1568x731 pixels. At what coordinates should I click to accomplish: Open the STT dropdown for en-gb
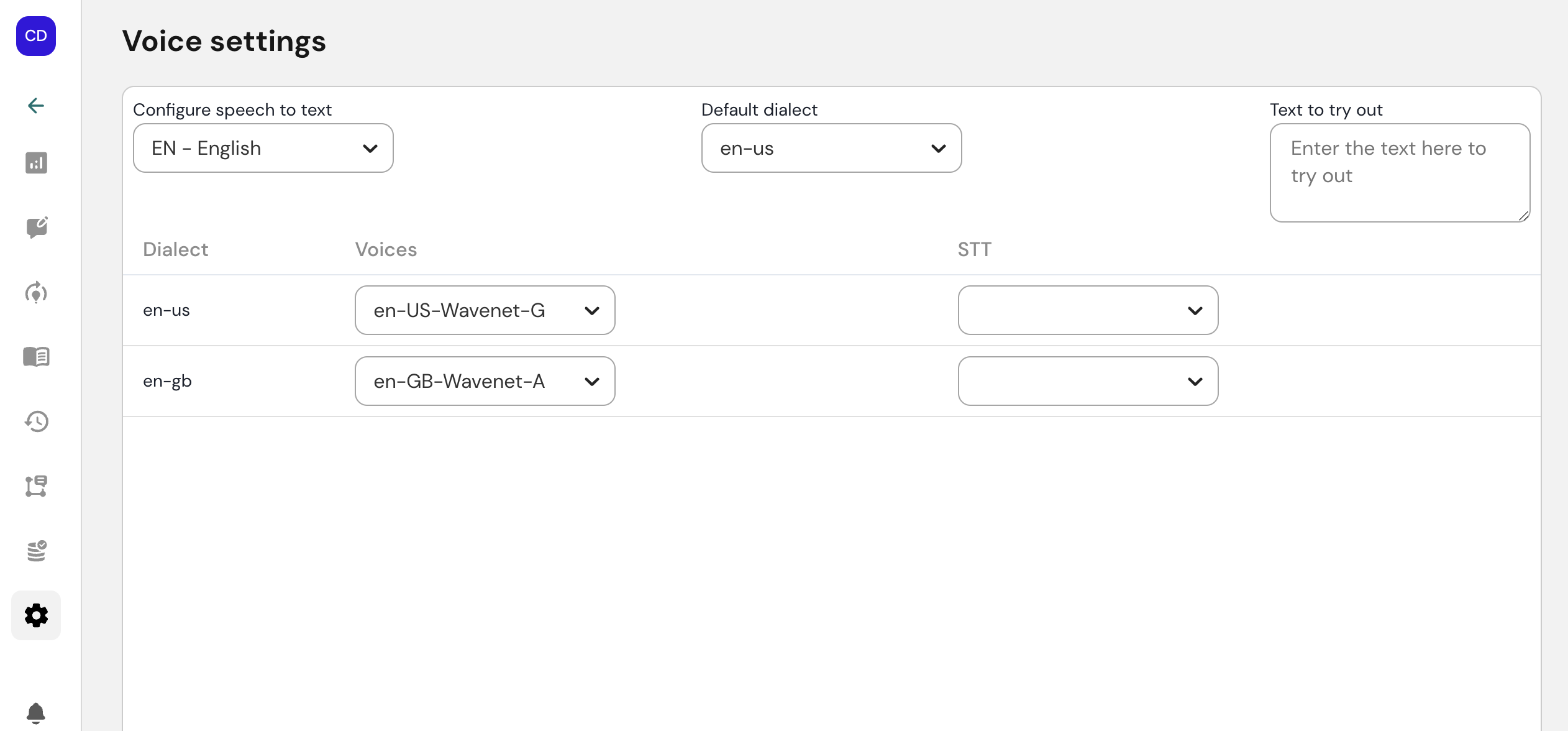[1088, 381]
